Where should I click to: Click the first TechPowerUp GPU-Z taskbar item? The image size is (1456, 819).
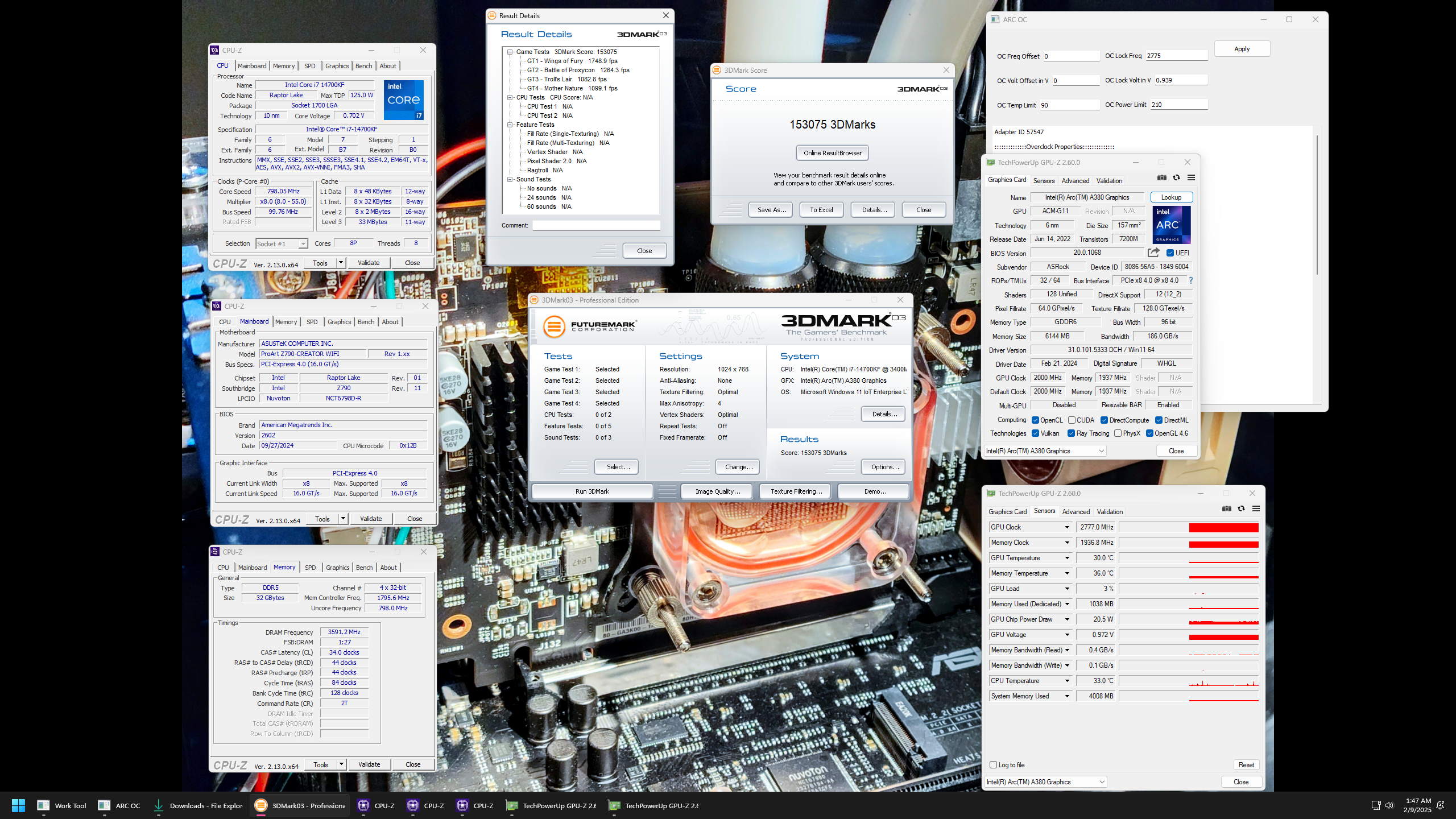(551, 805)
